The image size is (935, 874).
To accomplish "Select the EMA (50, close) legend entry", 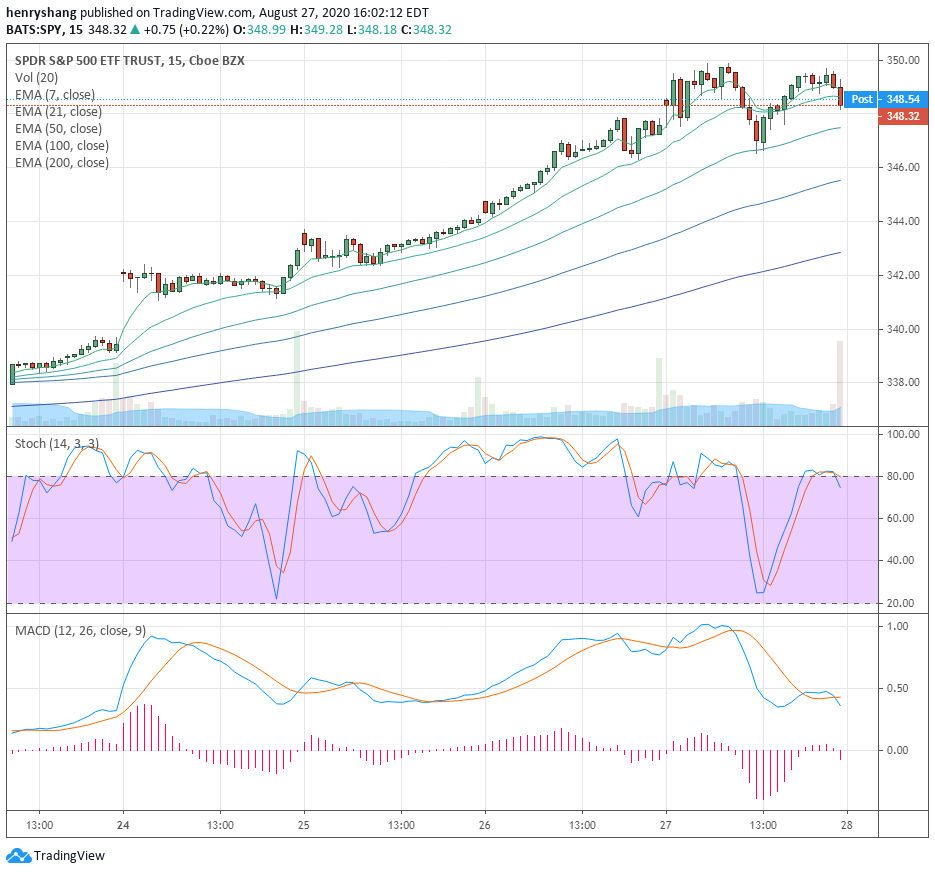I will coord(58,129).
